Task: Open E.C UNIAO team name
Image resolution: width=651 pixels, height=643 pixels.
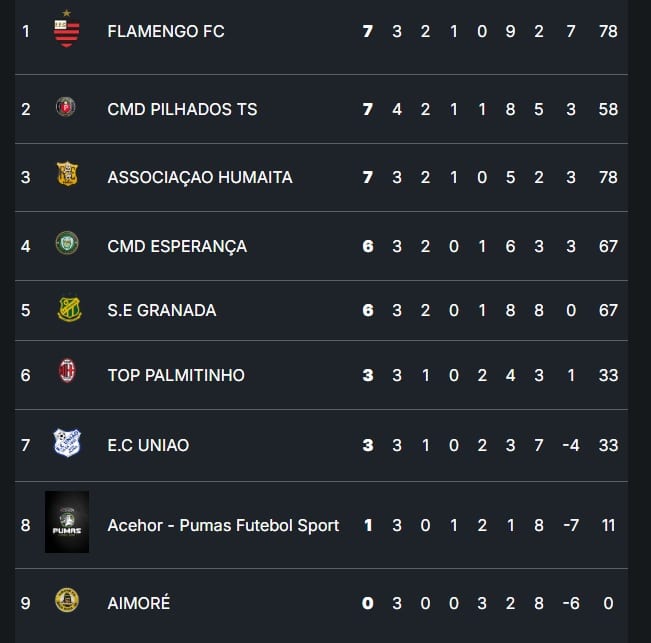Action: (x=148, y=445)
